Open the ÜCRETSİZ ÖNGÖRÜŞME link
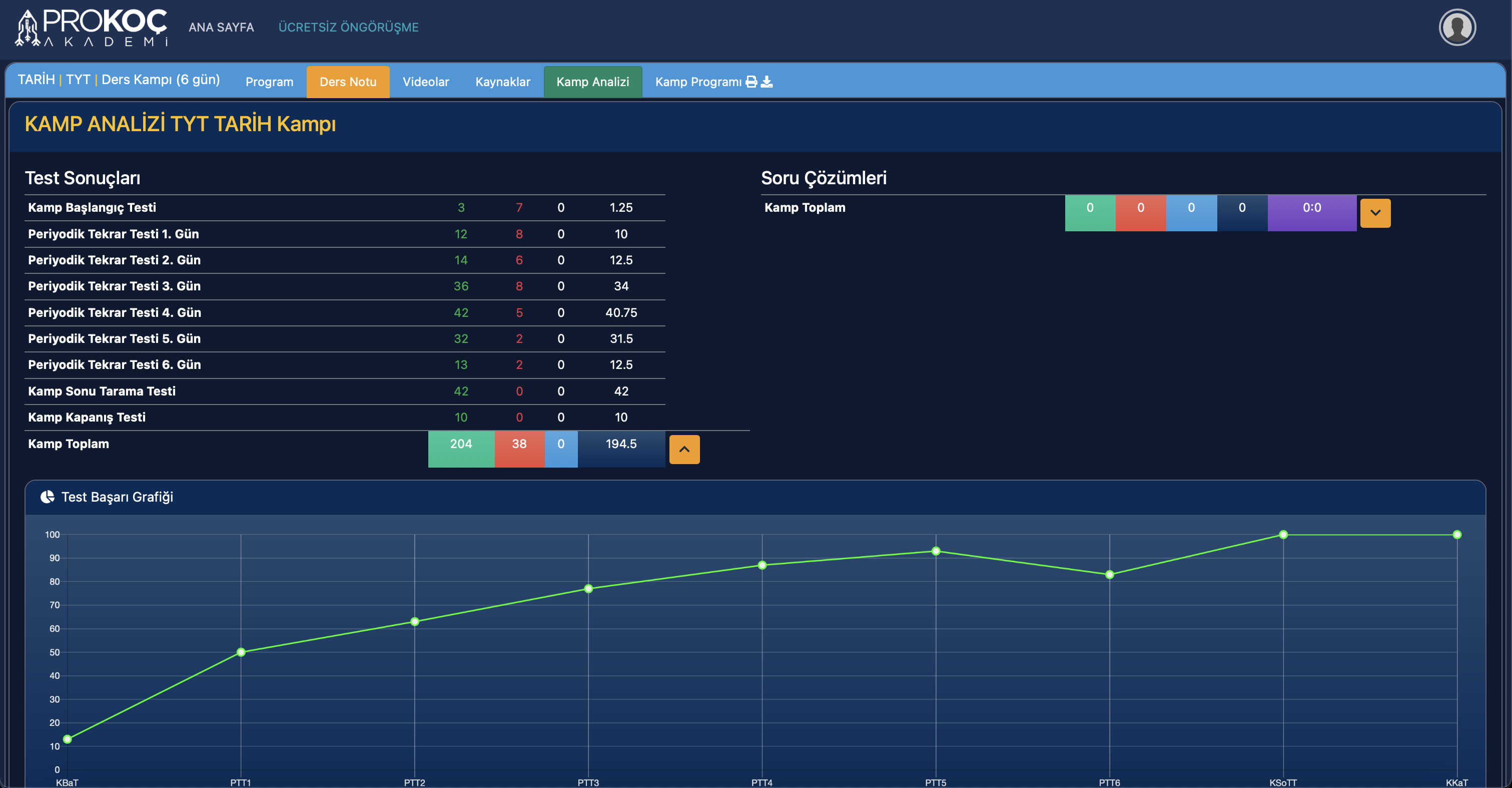 (348, 27)
